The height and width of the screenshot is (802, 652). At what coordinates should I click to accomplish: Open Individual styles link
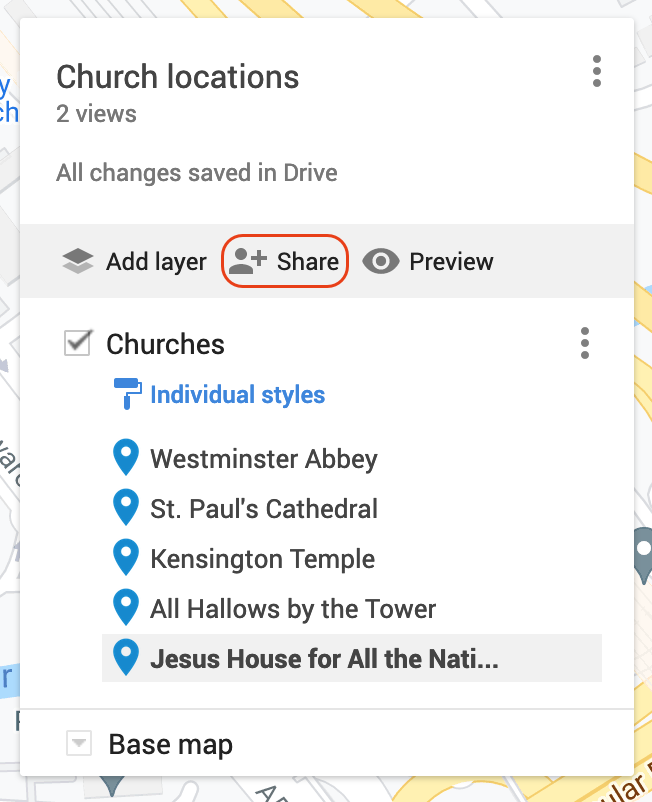238,395
